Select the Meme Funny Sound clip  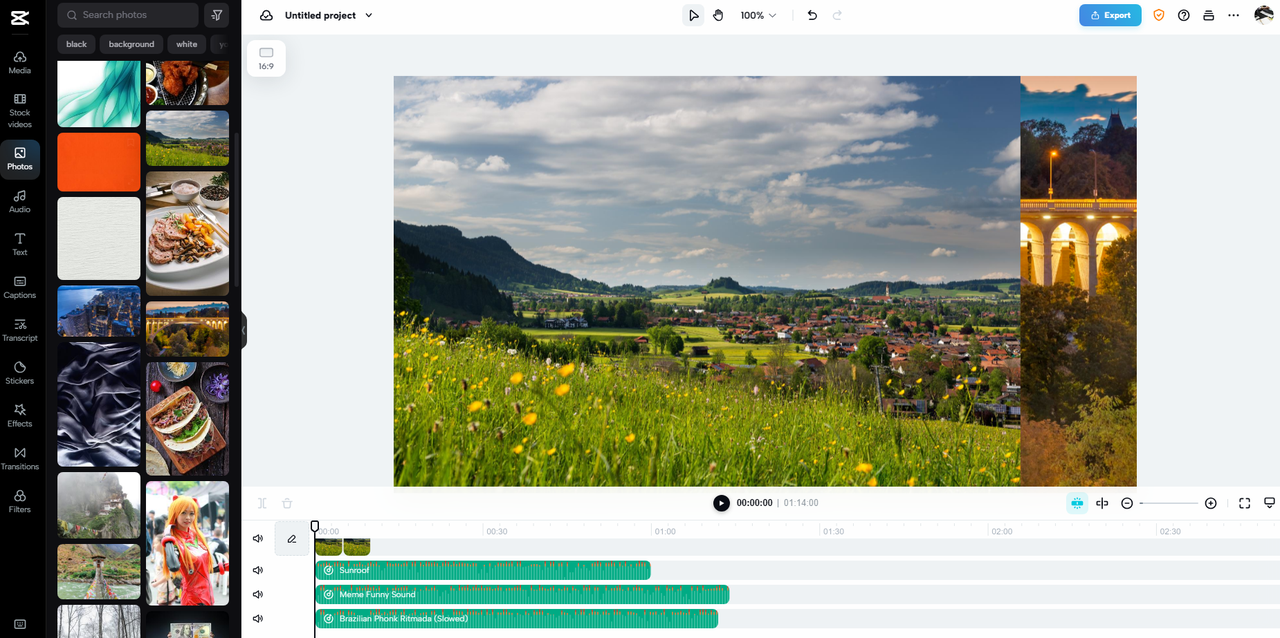(x=522, y=594)
